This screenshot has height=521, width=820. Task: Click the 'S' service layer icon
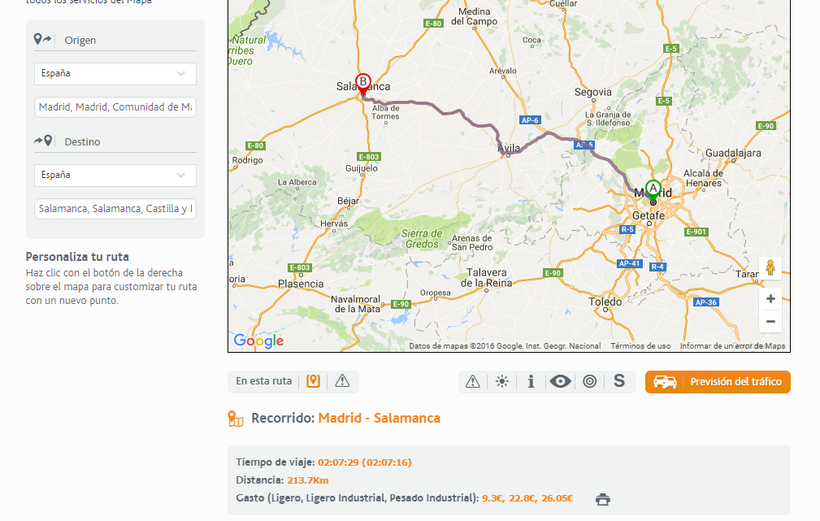(x=619, y=381)
